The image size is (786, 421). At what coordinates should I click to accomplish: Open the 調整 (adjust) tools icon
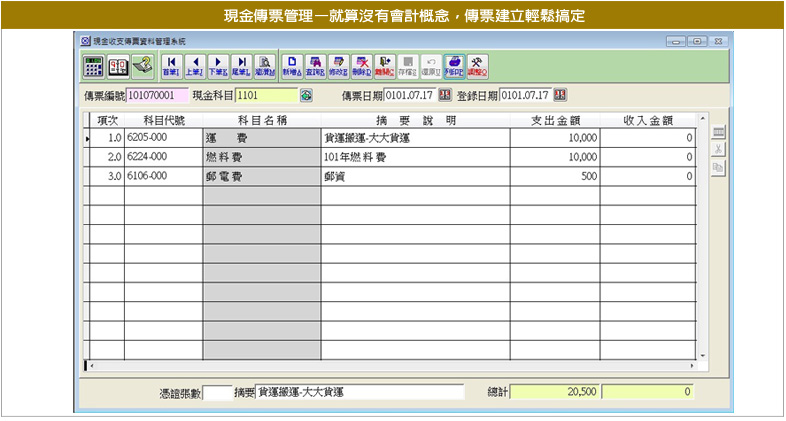(478, 66)
